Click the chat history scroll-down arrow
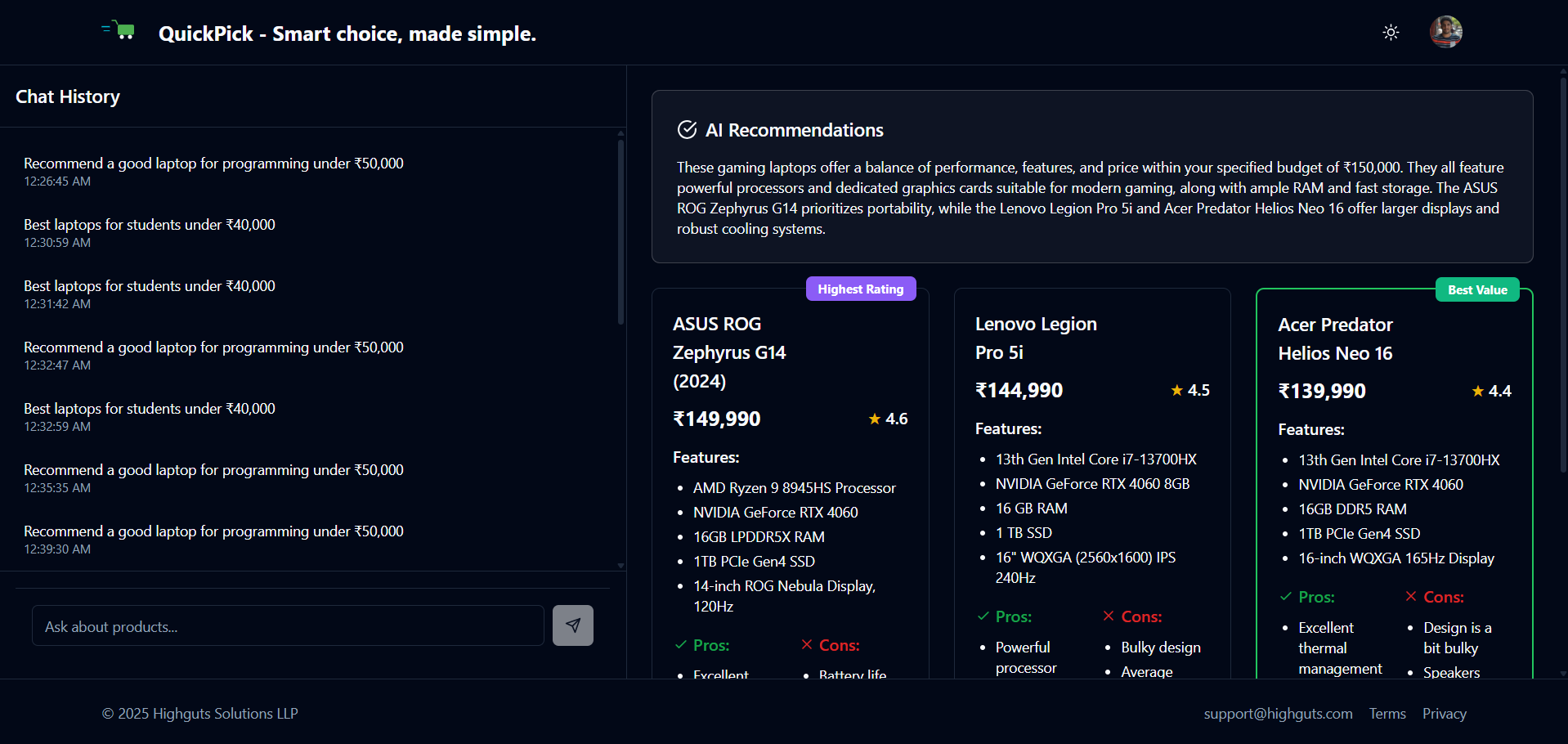The width and height of the screenshot is (1568, 744). click(620, 565)
